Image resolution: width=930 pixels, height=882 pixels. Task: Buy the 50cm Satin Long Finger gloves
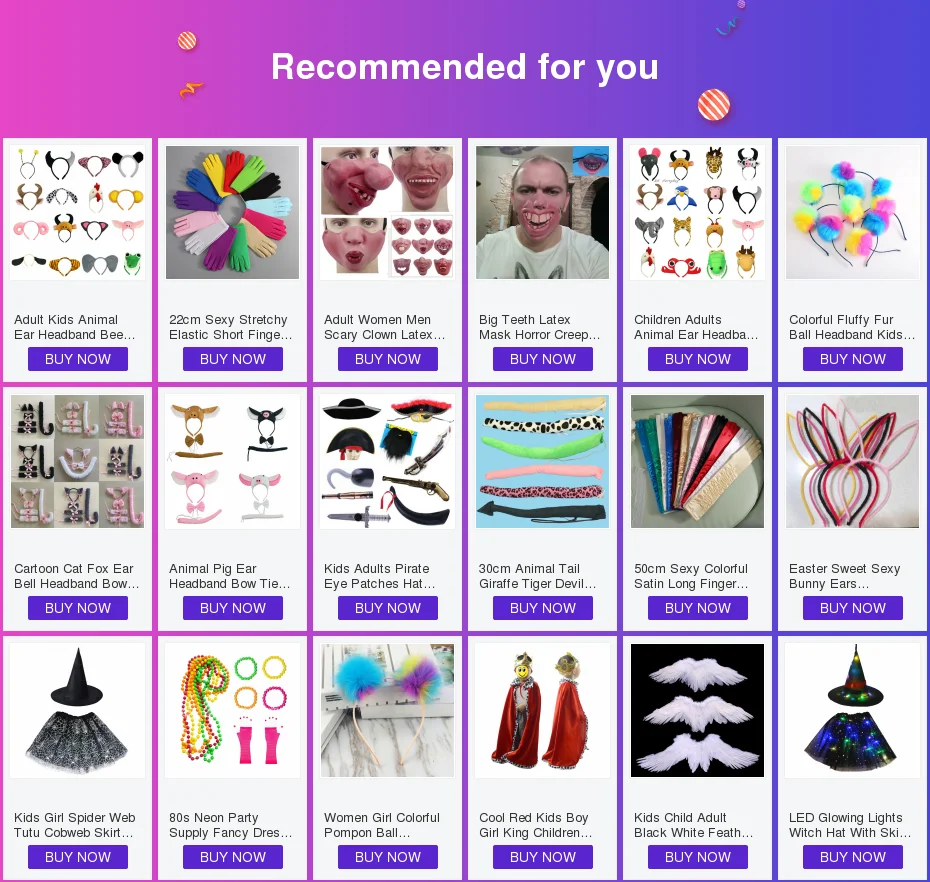(698, 608)
